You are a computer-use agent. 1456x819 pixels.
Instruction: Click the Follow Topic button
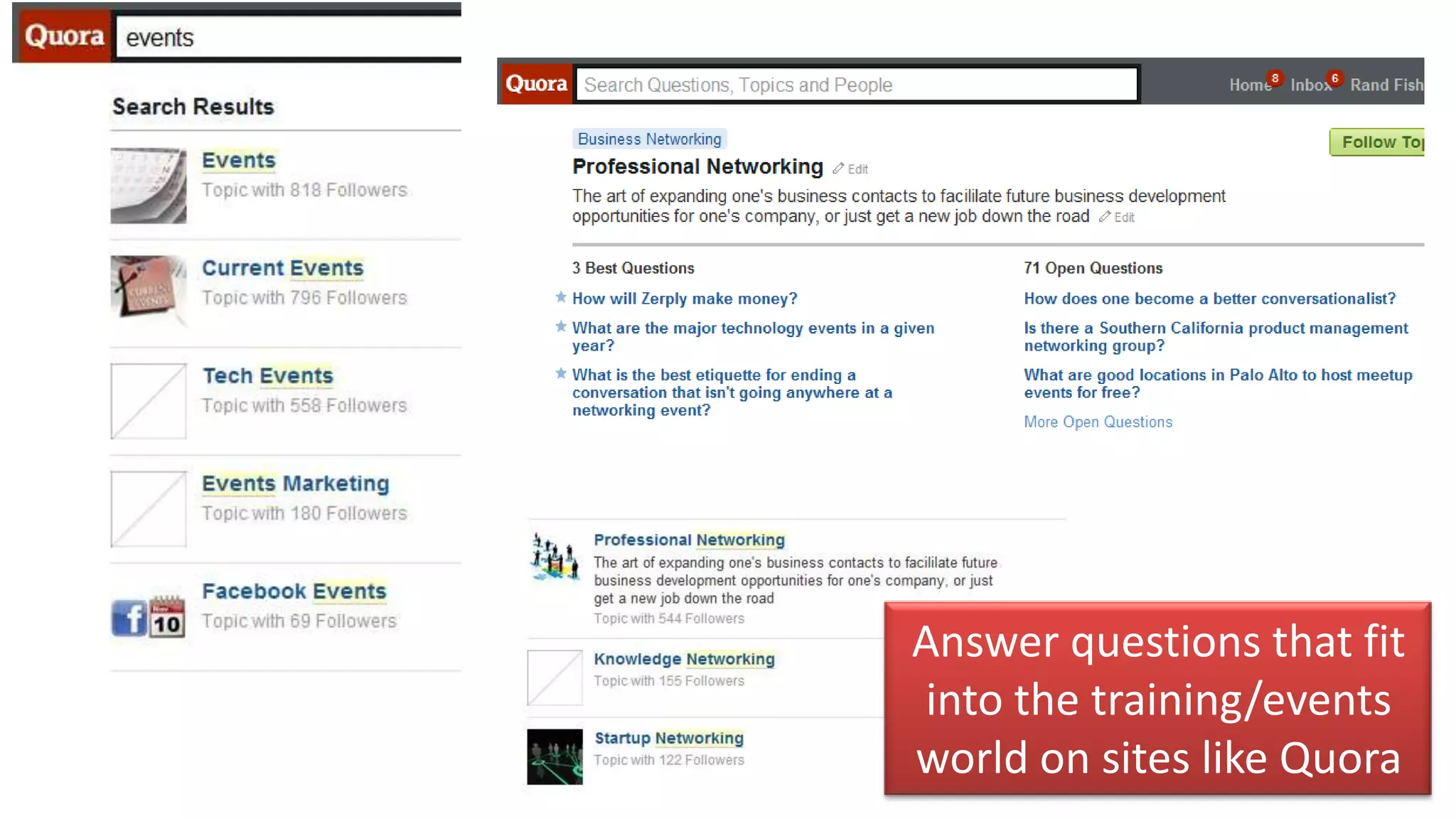coord(1377,142)
